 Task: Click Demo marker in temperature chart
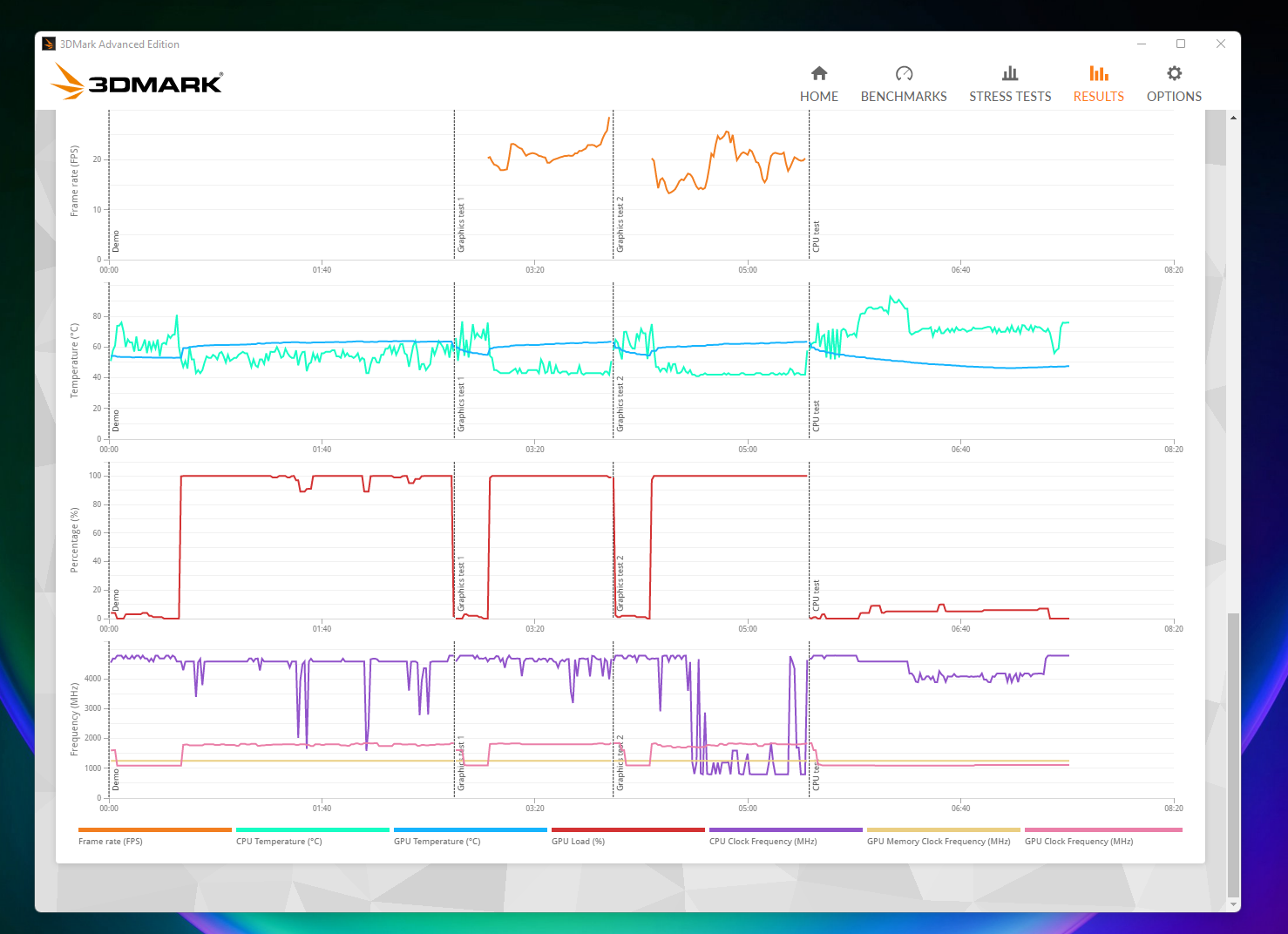[115, 422]
